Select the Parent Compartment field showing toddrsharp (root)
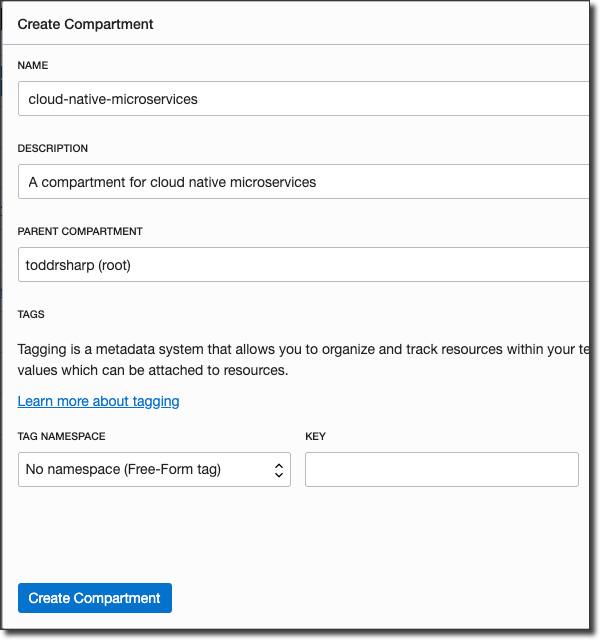600x640 pixels. (x=300, y=265)
